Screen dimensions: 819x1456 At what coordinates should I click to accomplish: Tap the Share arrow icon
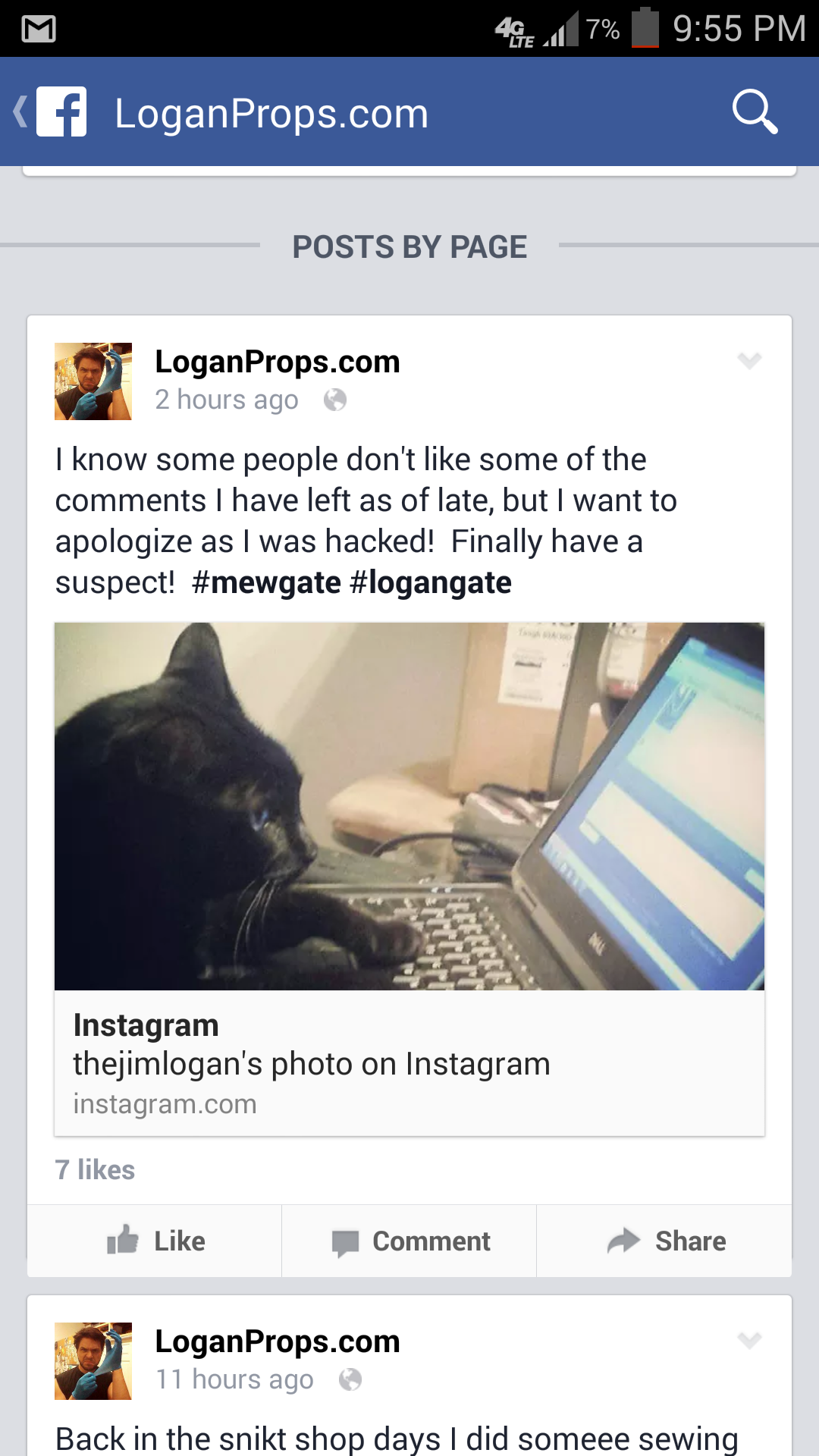tap(624, 1241)
